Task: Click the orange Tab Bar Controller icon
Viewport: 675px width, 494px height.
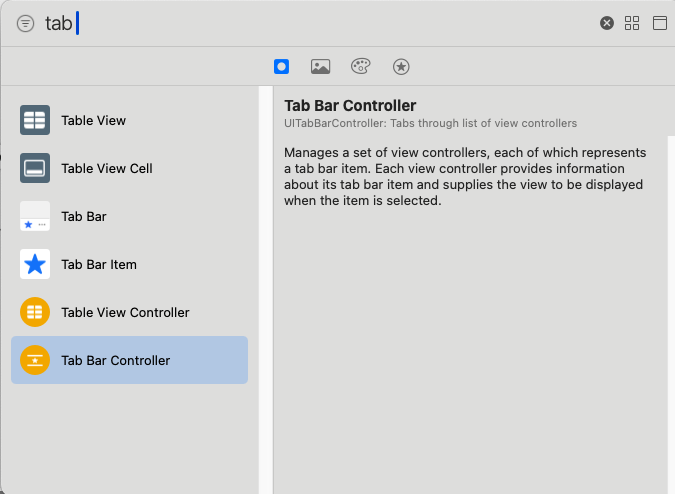Action: pos(35,360)
